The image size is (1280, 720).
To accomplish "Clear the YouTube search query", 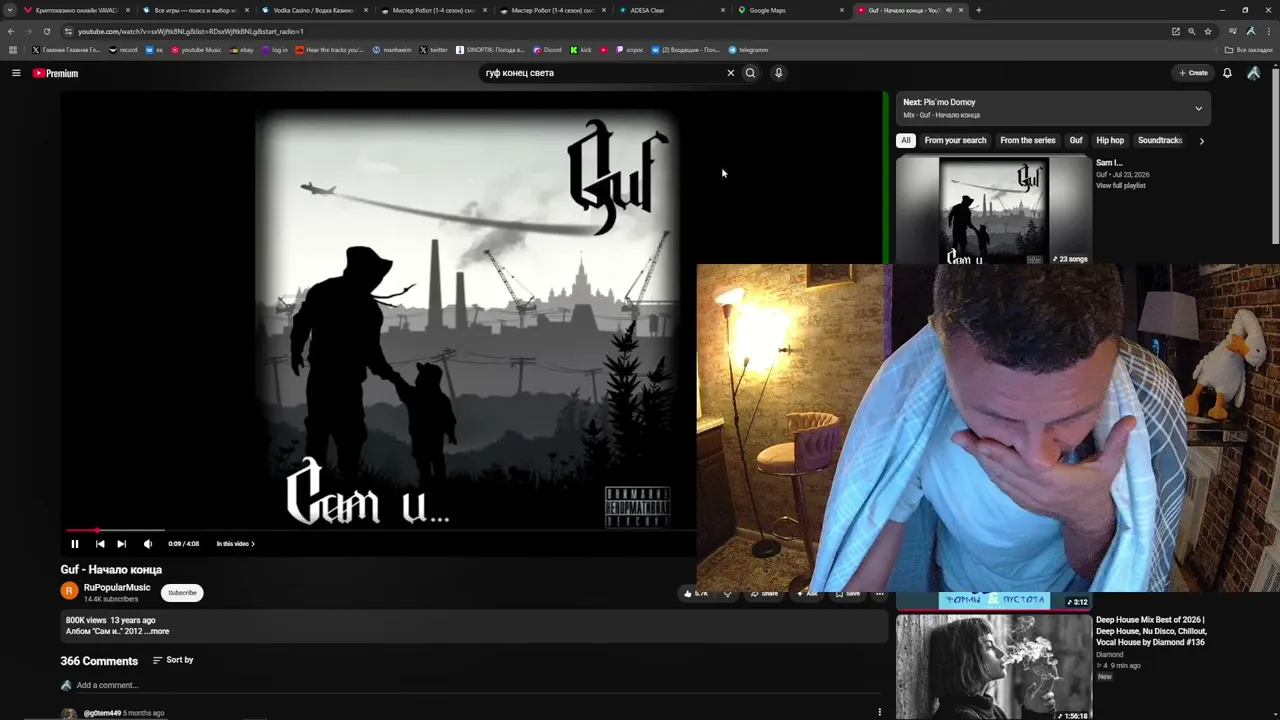I will point(730,73).
